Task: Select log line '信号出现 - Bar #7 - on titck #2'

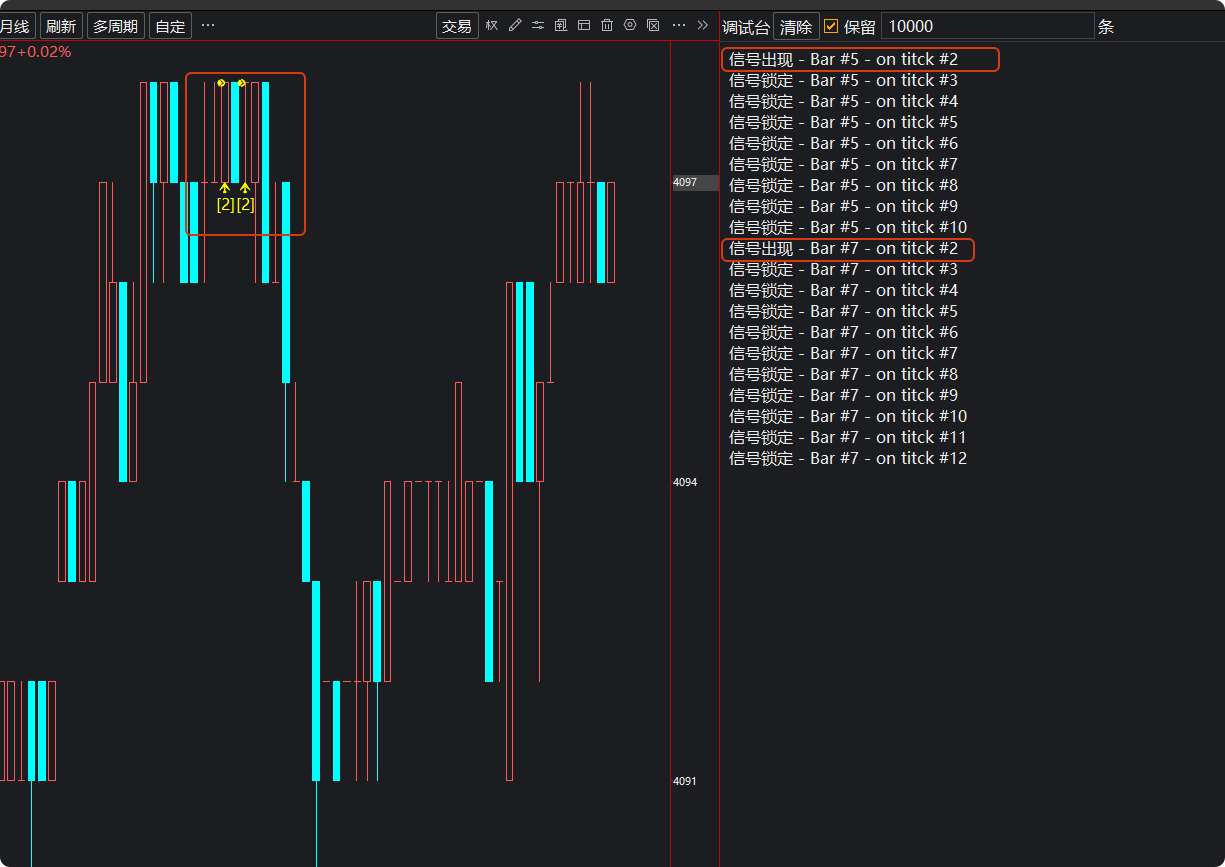Action: [x=844, y=248]
